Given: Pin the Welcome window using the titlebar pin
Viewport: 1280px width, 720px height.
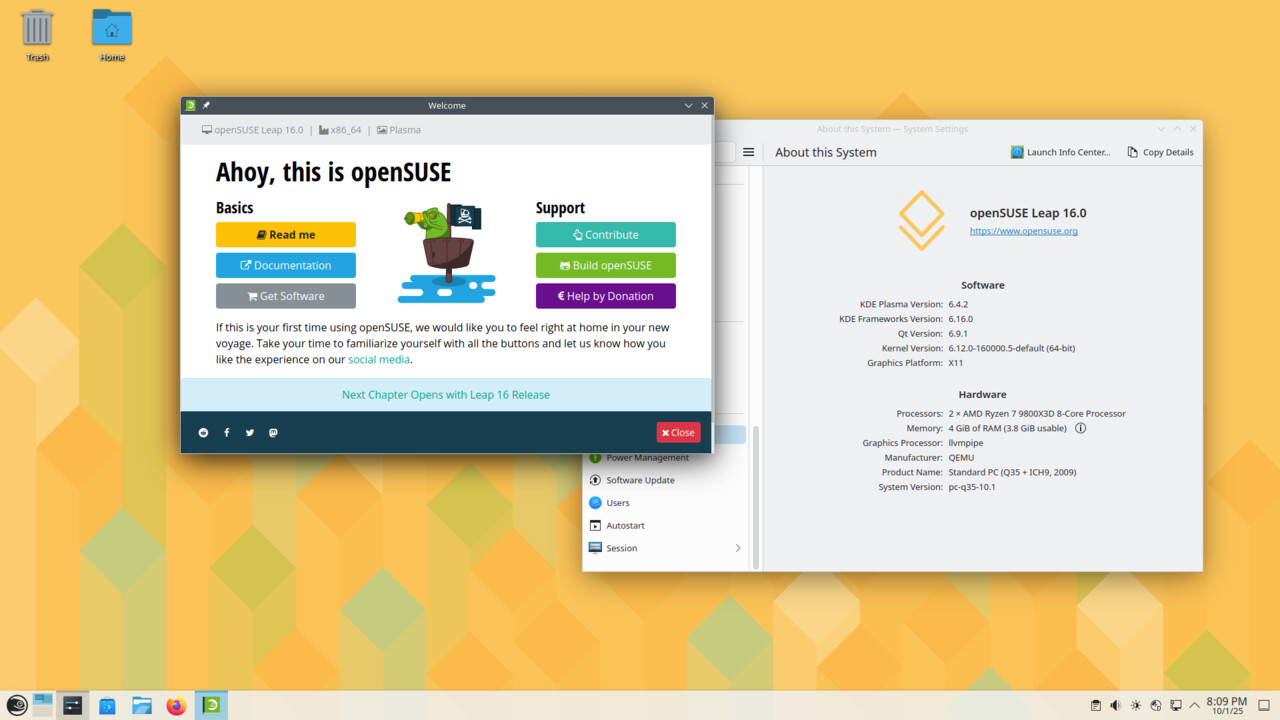Looking at the screenshot, I should click(206, 105).
